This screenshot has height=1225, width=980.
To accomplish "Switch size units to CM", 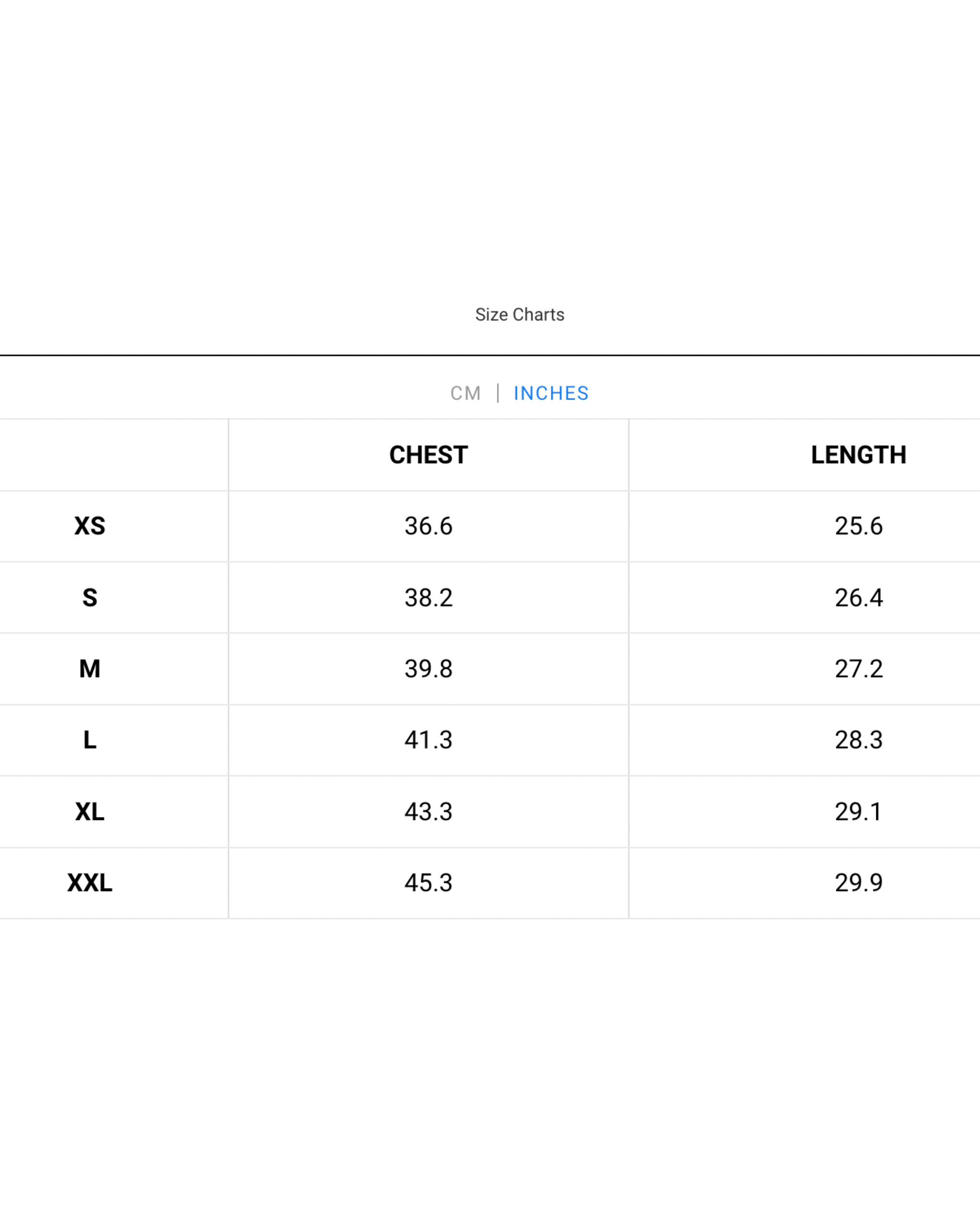I will [465, 393].
